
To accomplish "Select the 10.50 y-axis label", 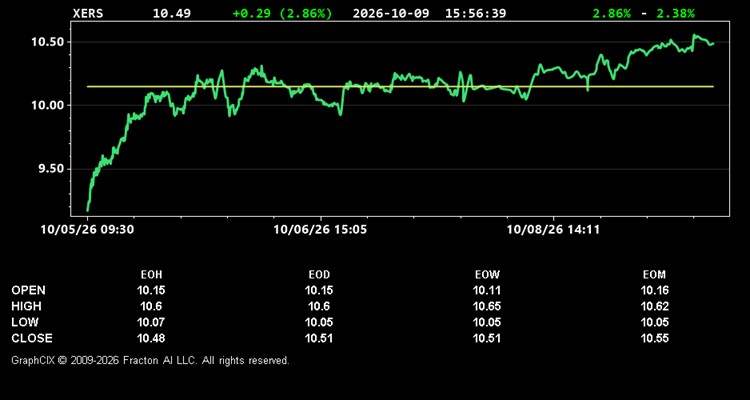I will 48,42.
